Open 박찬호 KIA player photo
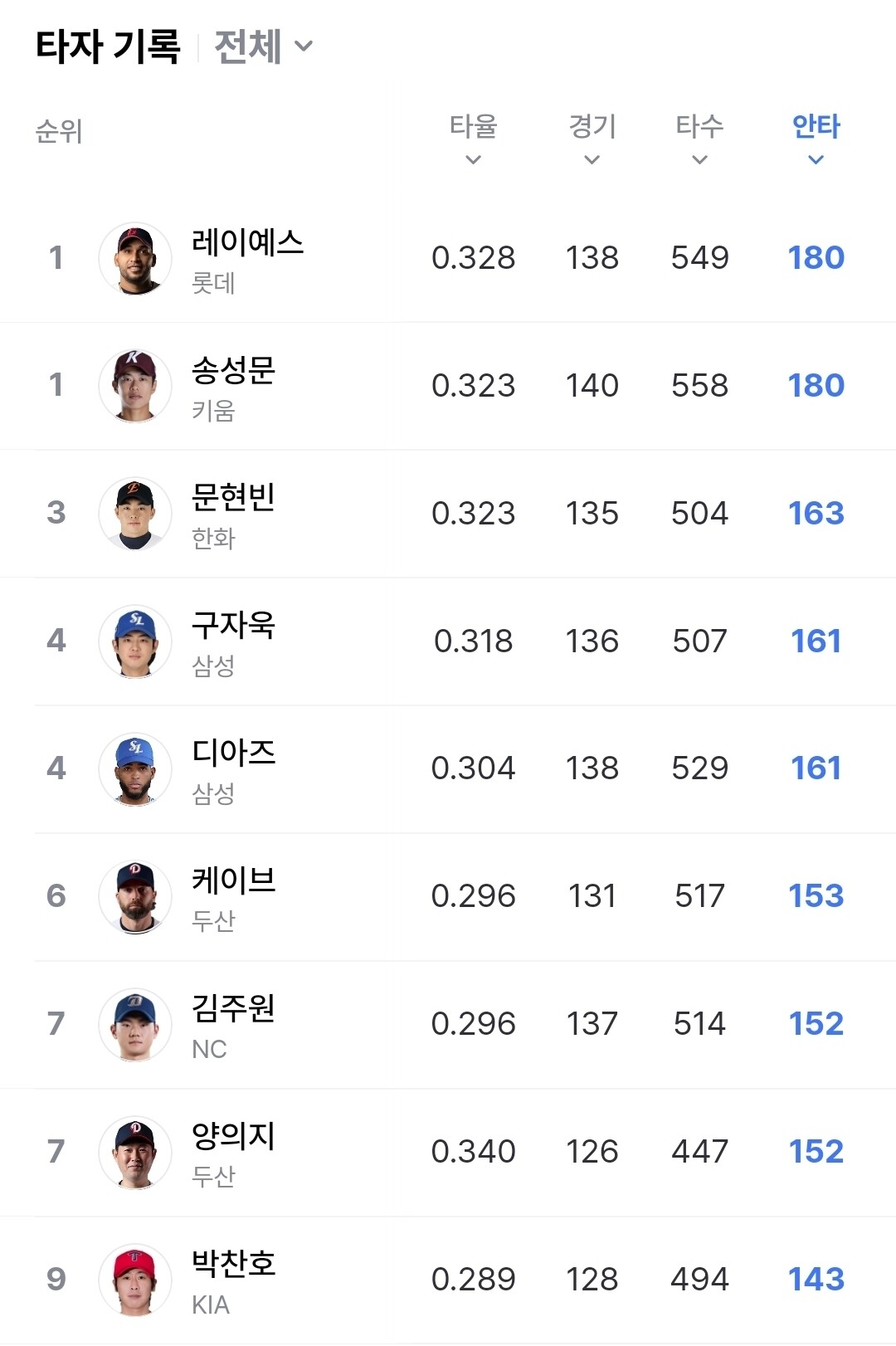The width and height of the screenshot is (896, 1346). point(135,1281)
